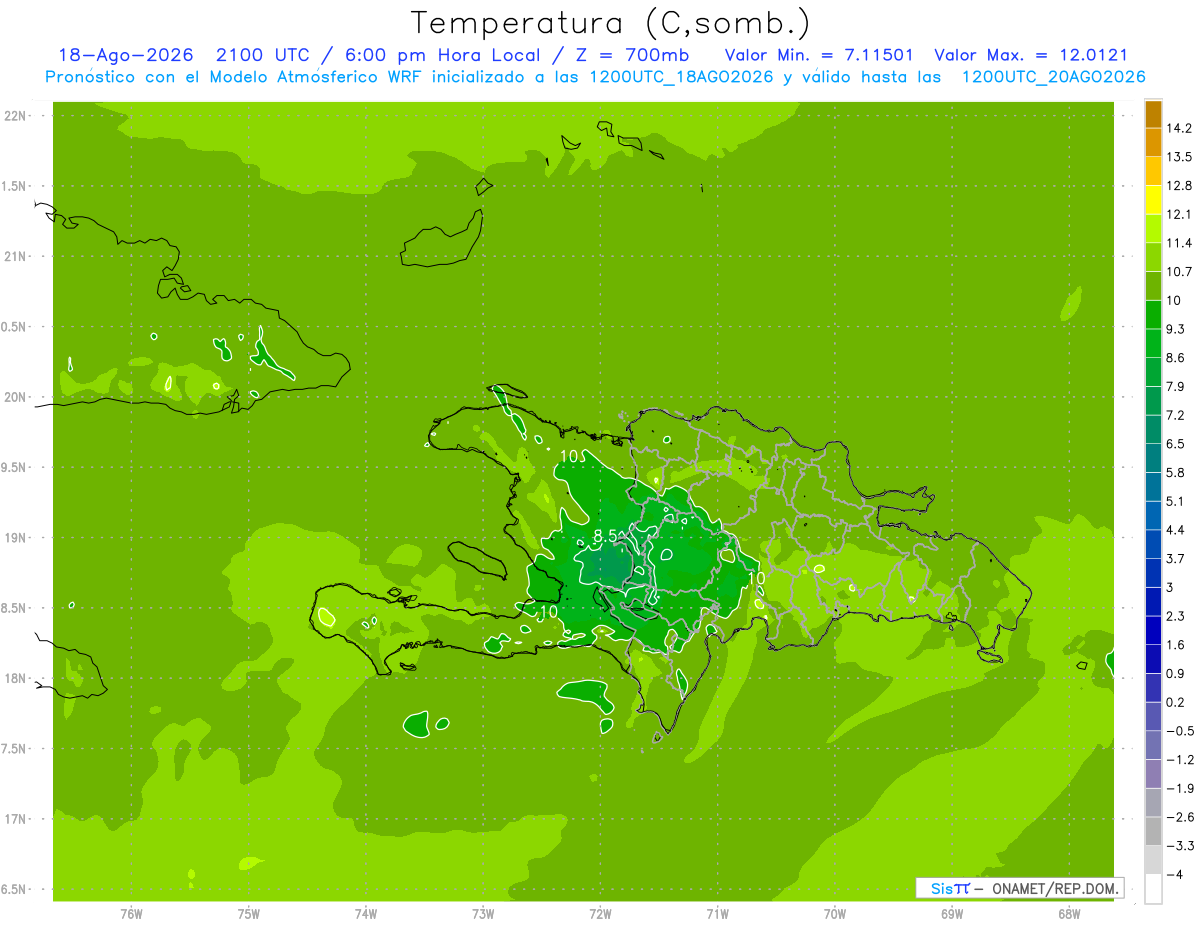
Task: Click the '73W' longitude label
Action: click(x=483, y=913)
